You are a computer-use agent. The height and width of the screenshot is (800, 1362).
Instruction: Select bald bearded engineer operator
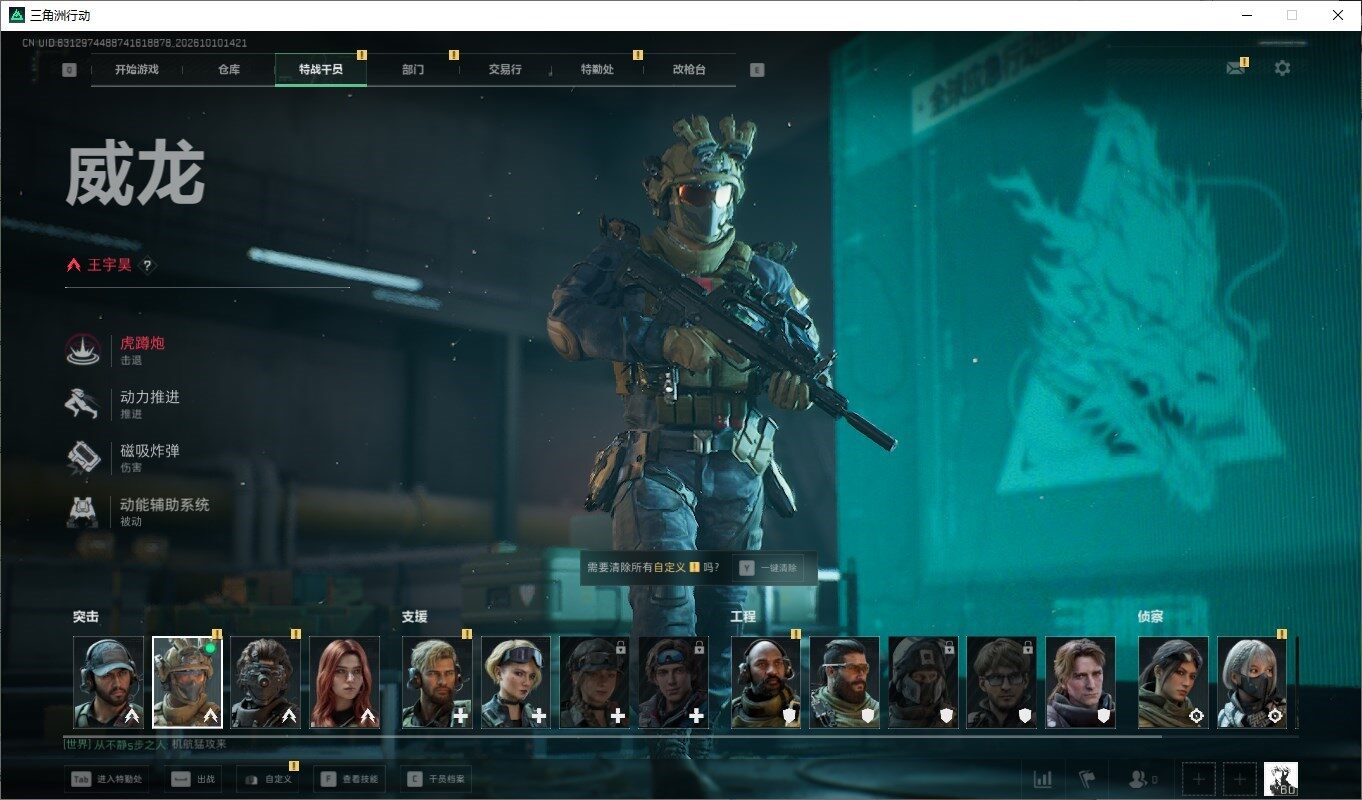coord(766,682)
